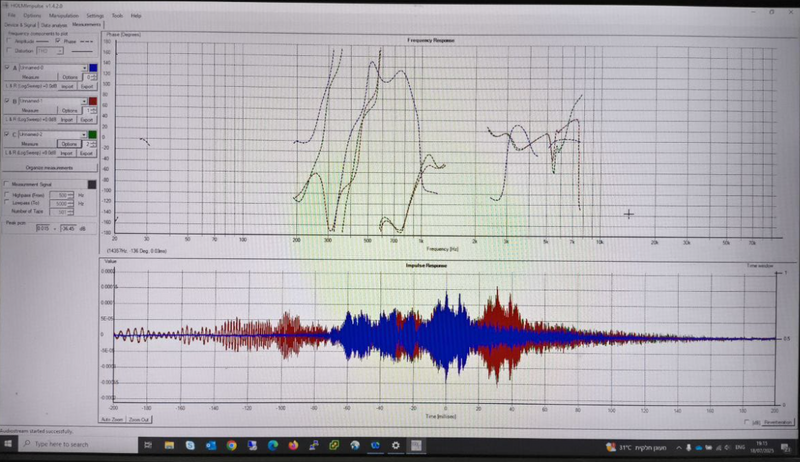Open the Distortion THD dropdown
Screen dimensions: 800x462
[x=50, y=51]
